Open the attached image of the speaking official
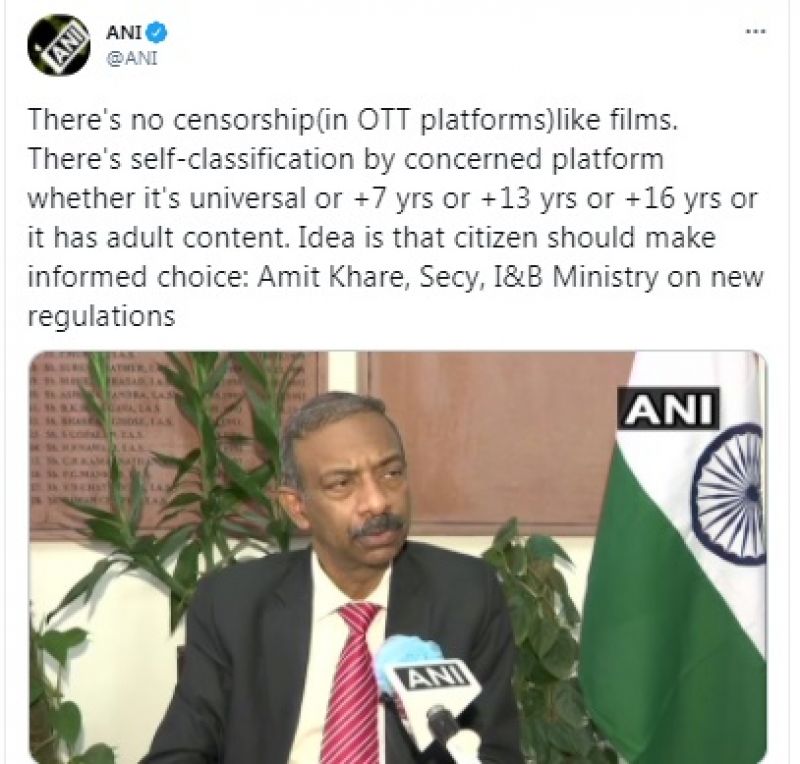 (x=398, y=557)
